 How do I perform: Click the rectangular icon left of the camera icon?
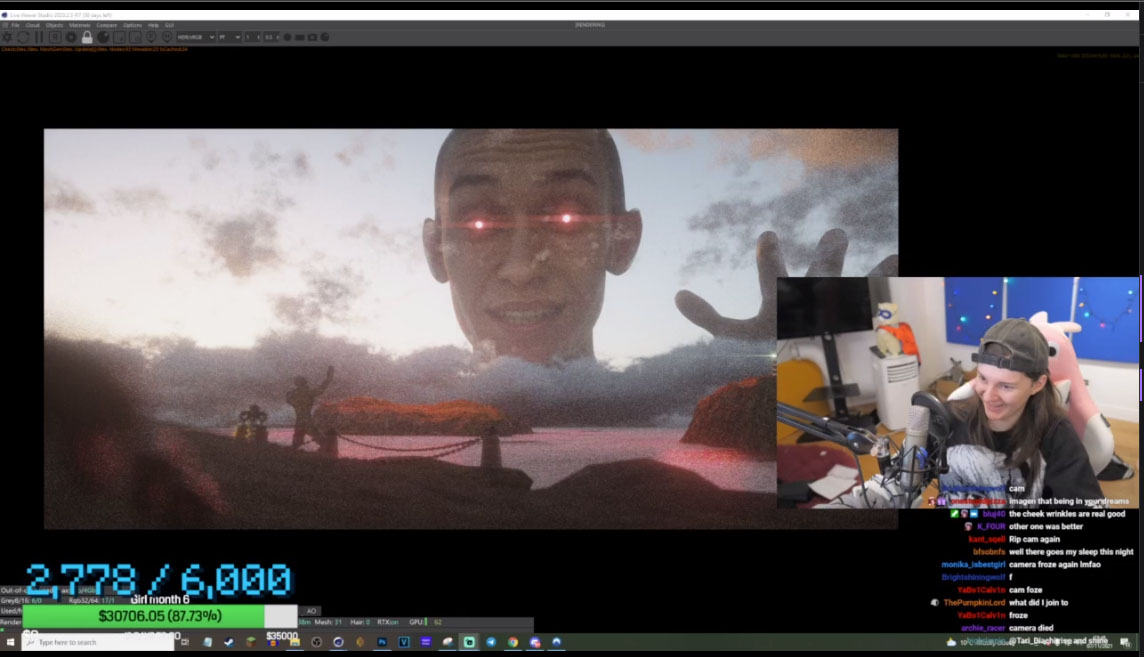click(x=300, y=37)
